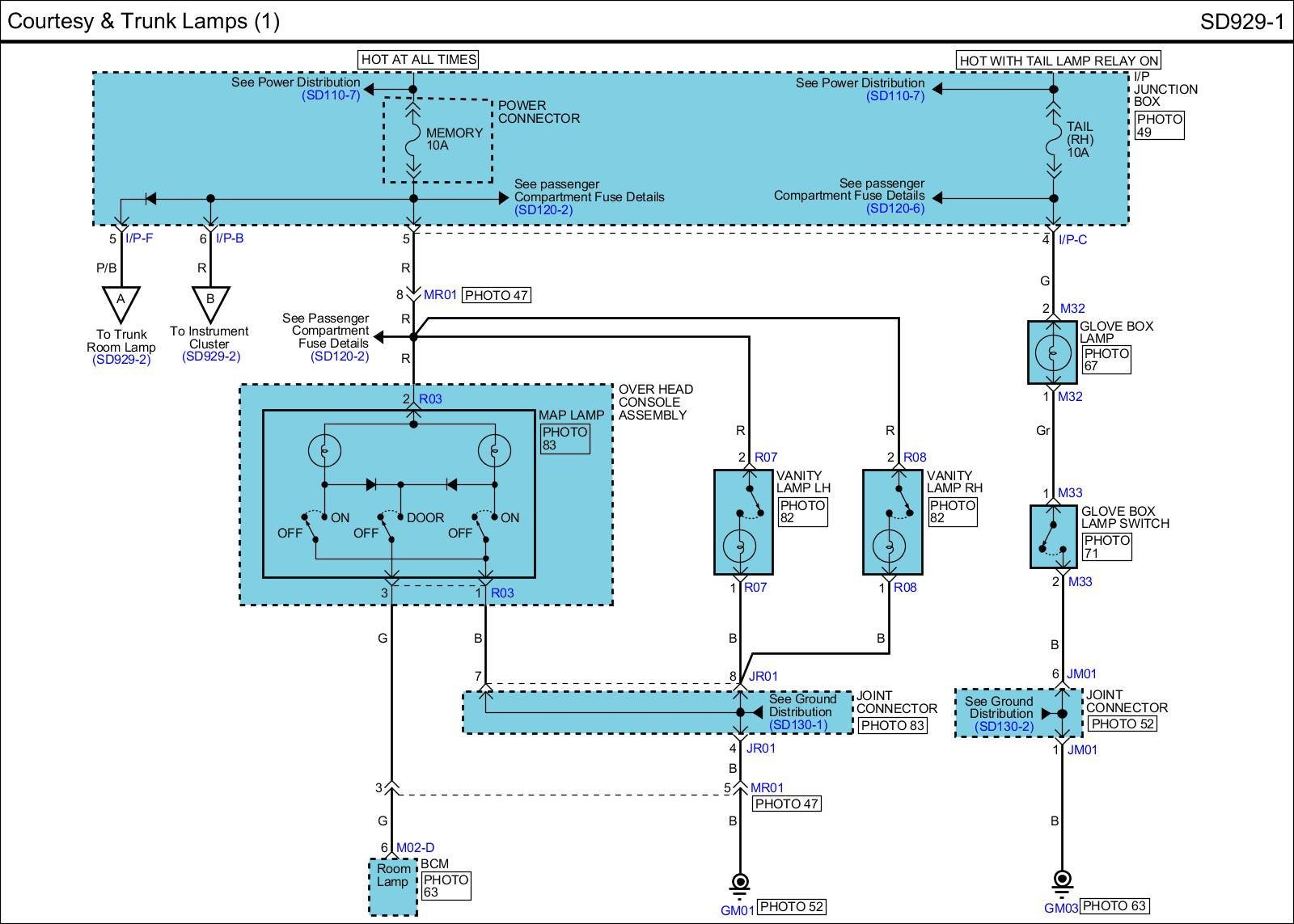
Task: Click the HOT AT ALL TIMES label
Action: (418, 59)
